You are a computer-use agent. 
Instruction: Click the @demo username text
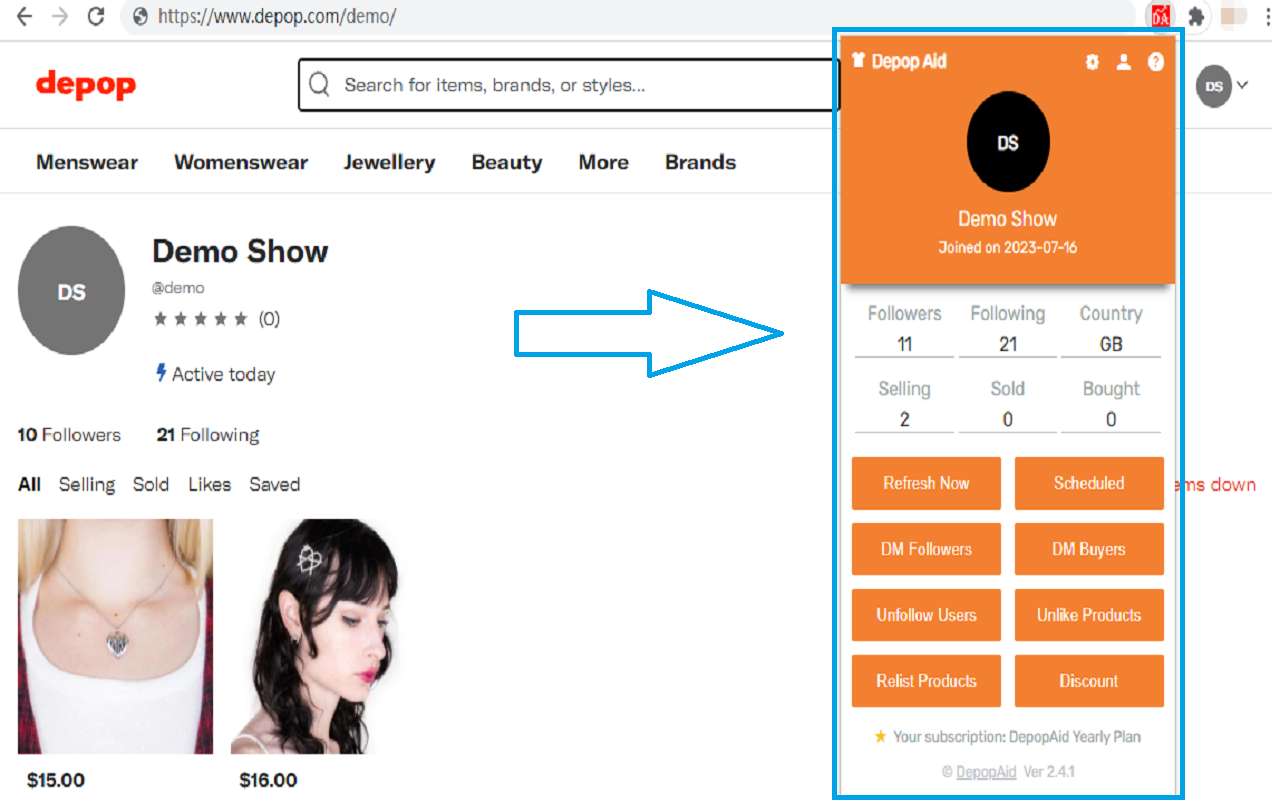point(178,288)
